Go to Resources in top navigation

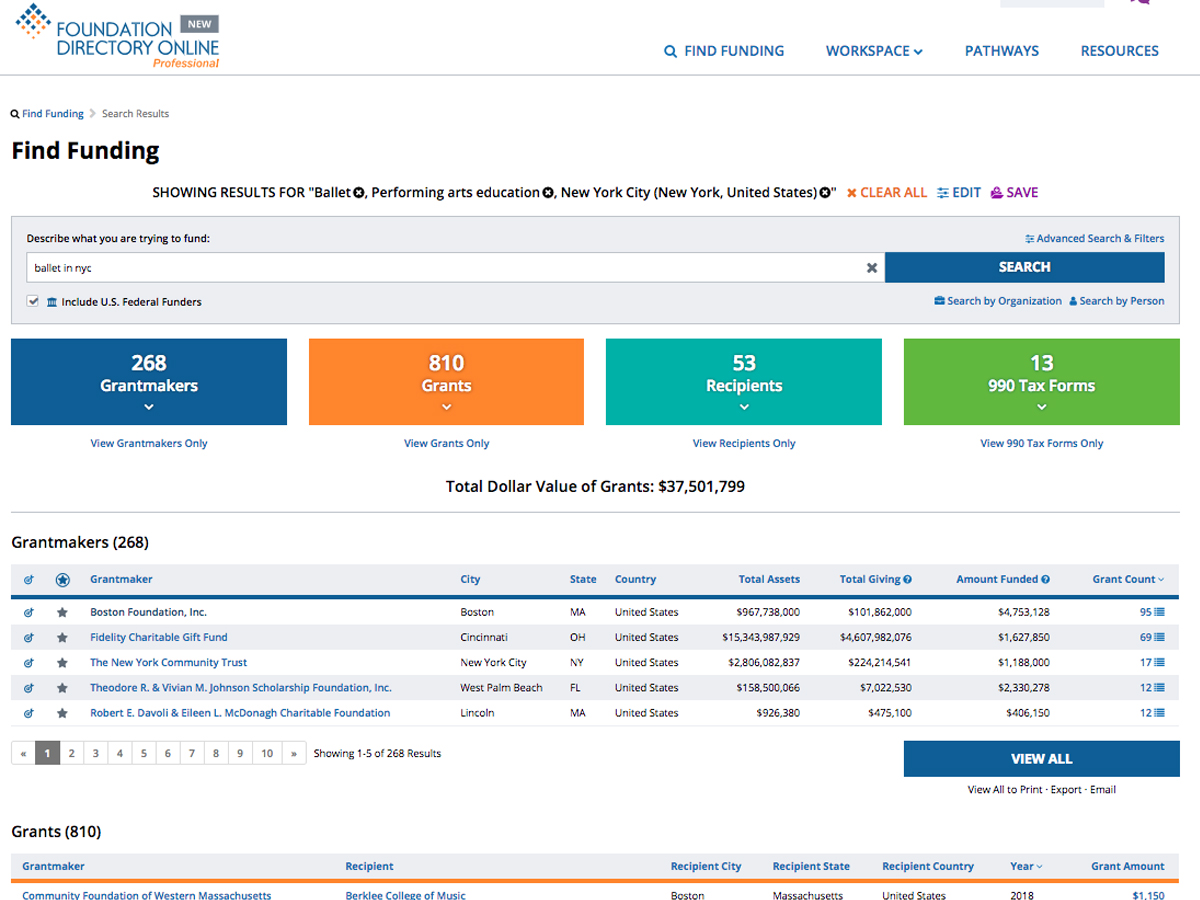(x=1119, y=51)
